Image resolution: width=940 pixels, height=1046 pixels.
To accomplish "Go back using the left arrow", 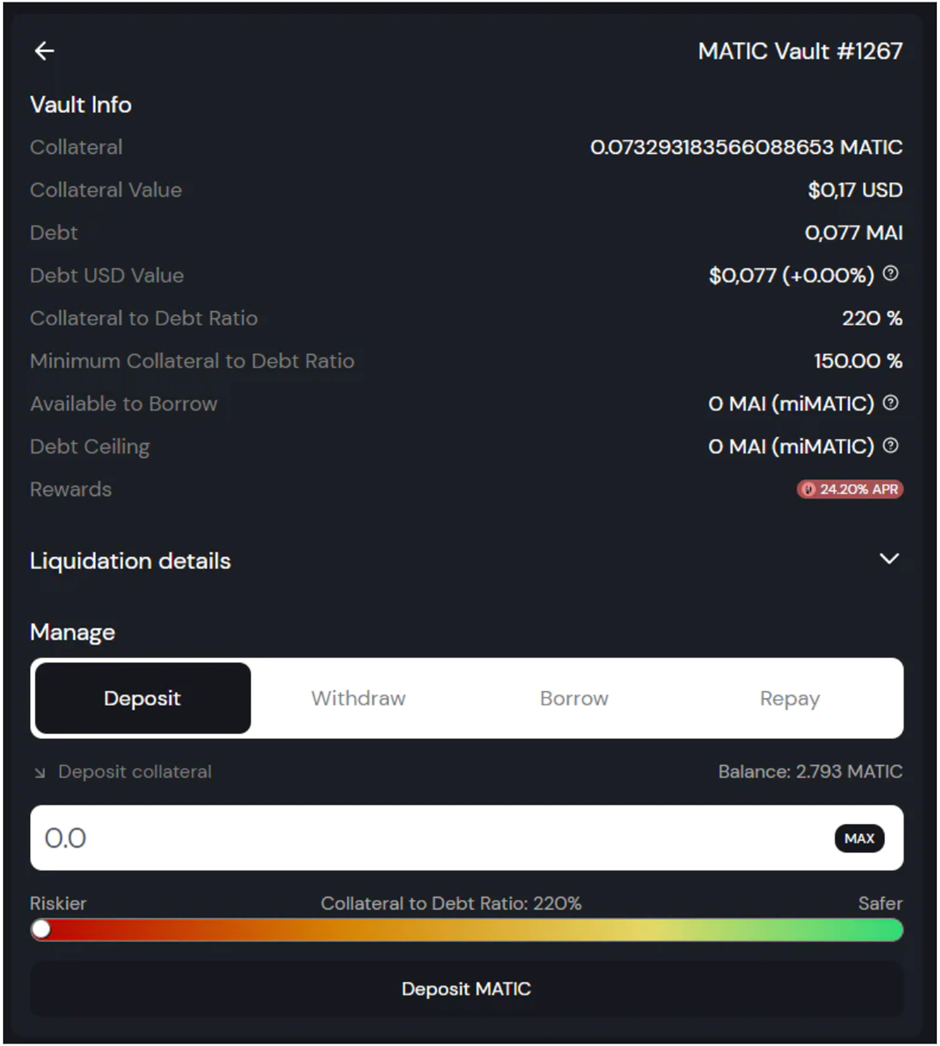I will pyautogui.click(x=44, y=51).
